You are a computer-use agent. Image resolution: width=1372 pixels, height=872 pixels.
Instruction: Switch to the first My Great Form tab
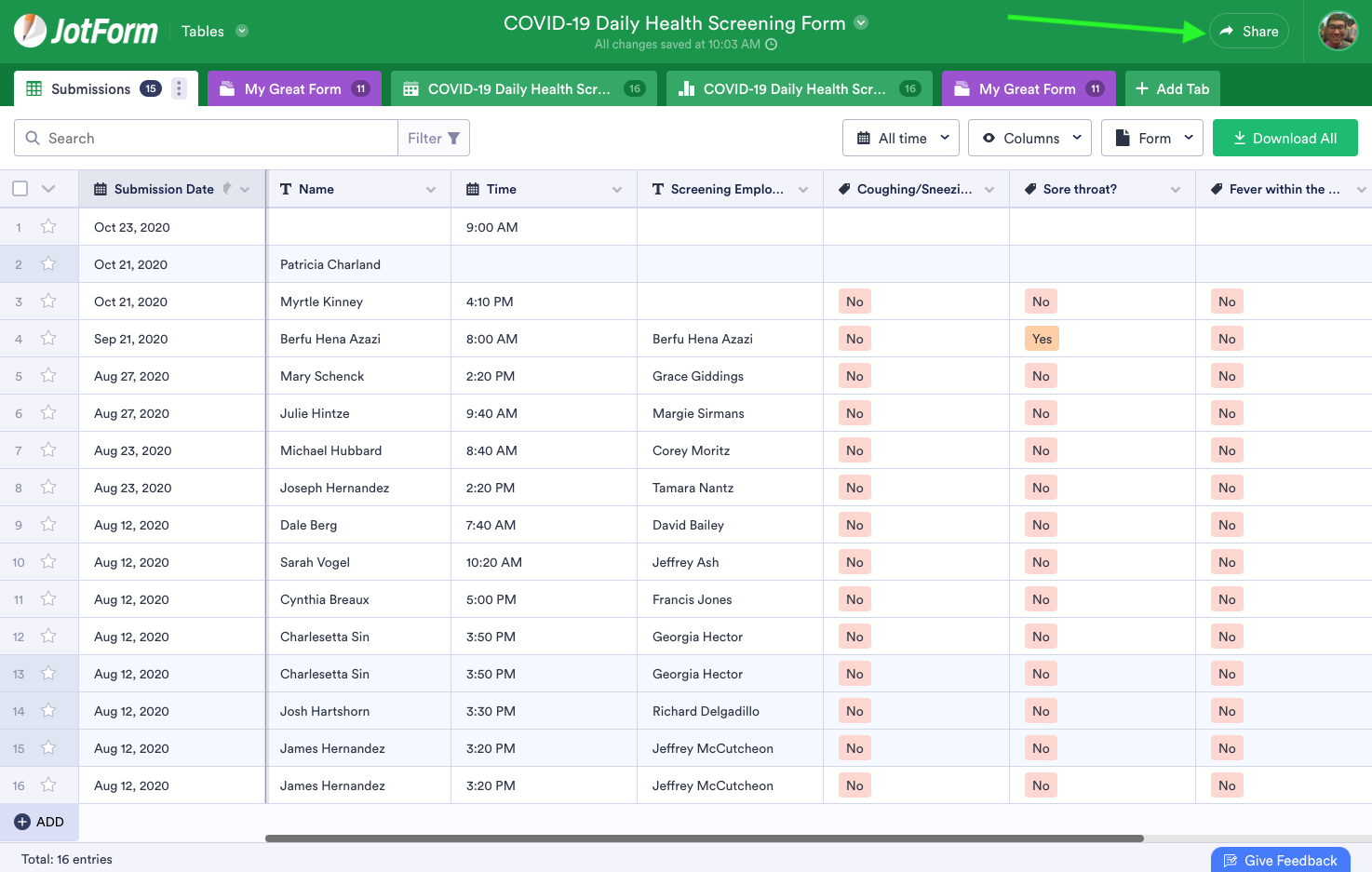(293, 89)
